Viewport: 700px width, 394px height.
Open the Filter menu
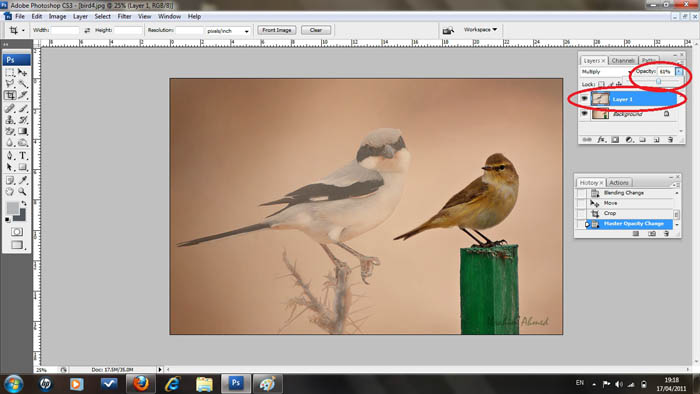pyautogui.click(x=124, y=17)
